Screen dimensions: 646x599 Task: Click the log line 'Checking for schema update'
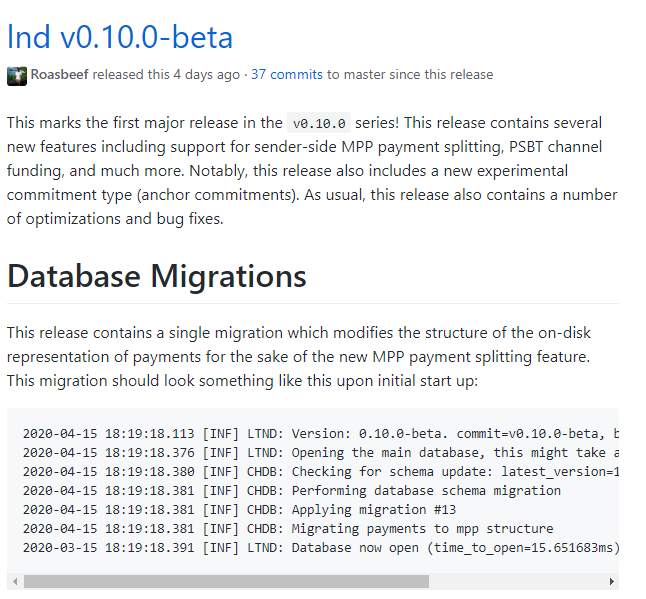click(321, 472)
